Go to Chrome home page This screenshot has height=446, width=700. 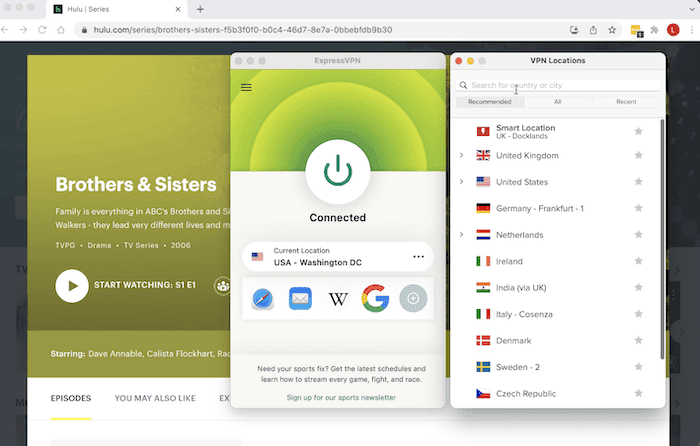[x=61, y=30]
